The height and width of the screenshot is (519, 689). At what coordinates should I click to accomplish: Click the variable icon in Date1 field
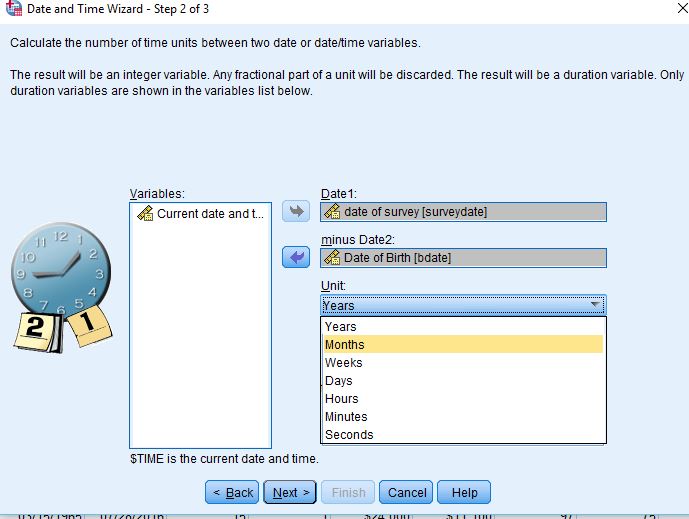[x=332, y=212]
